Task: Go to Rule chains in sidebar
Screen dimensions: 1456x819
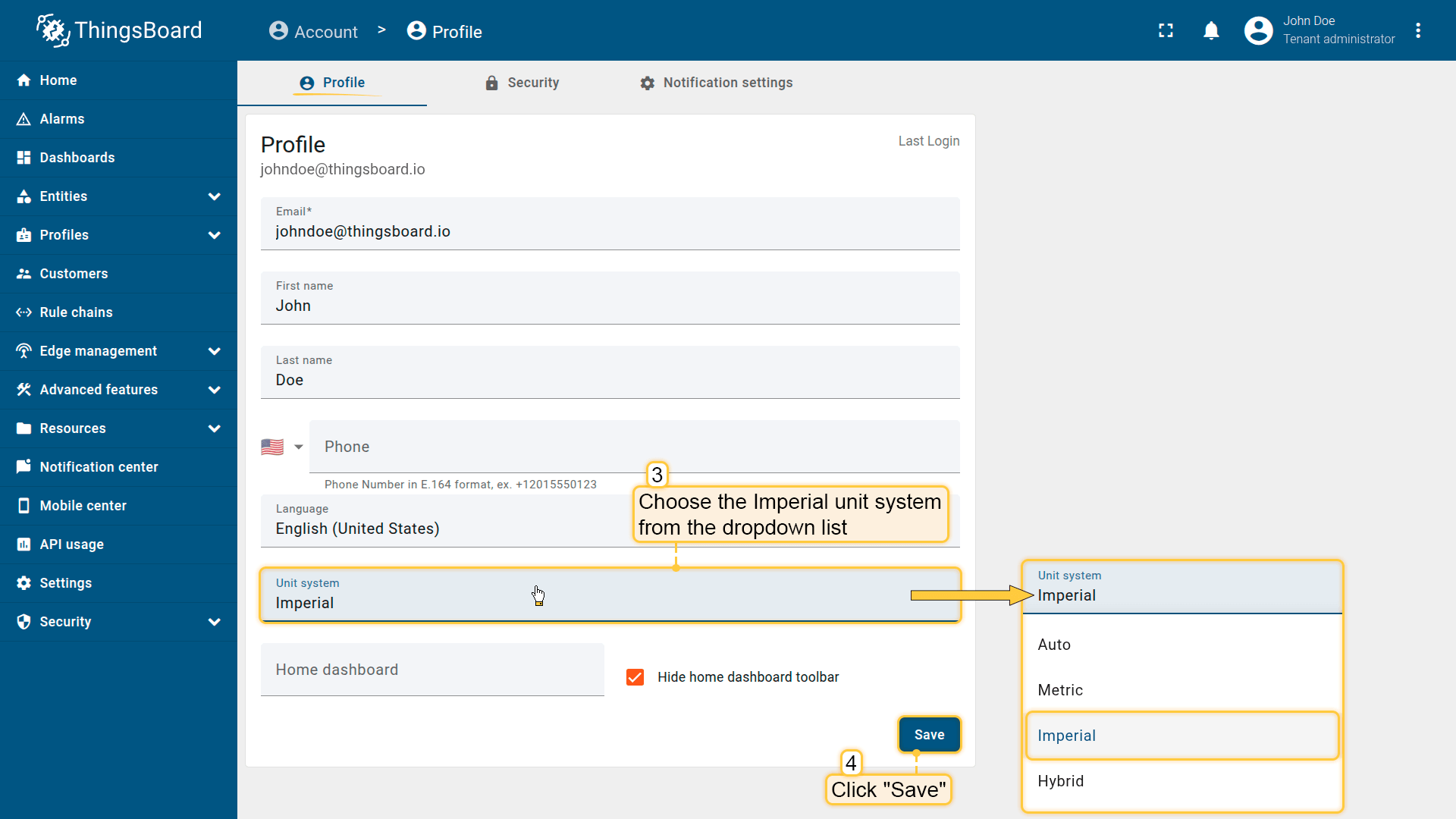Action: [x=76, y=312]
